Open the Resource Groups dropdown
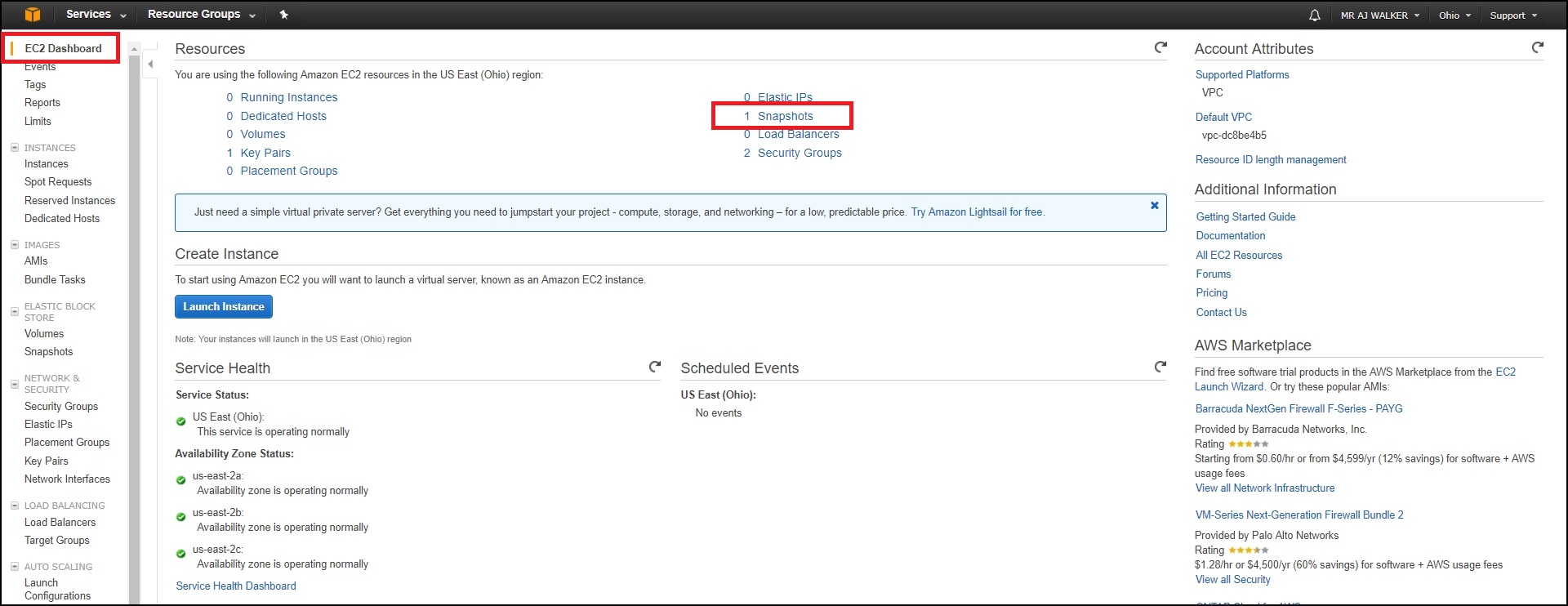Image resolution: width=1568 pixels, height=606 pixels. [x=202, y=15]
